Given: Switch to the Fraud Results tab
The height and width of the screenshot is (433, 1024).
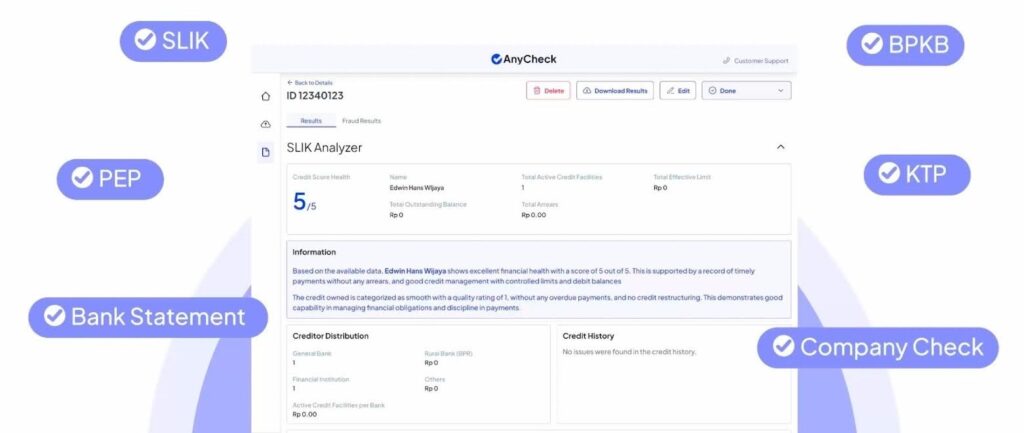Looking at the screenshot, I should pos(361,121).
